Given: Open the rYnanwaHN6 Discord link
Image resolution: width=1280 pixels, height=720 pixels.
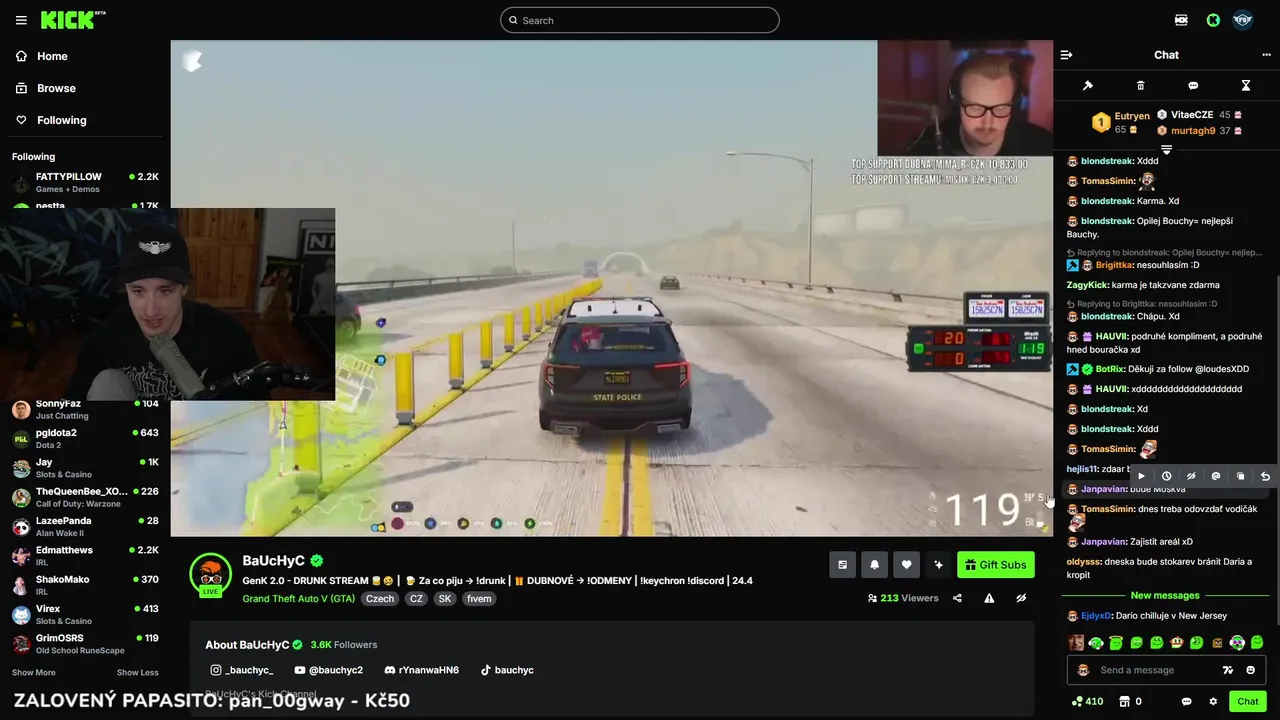Looking at the screenshot, I should [x=421, y=670].
